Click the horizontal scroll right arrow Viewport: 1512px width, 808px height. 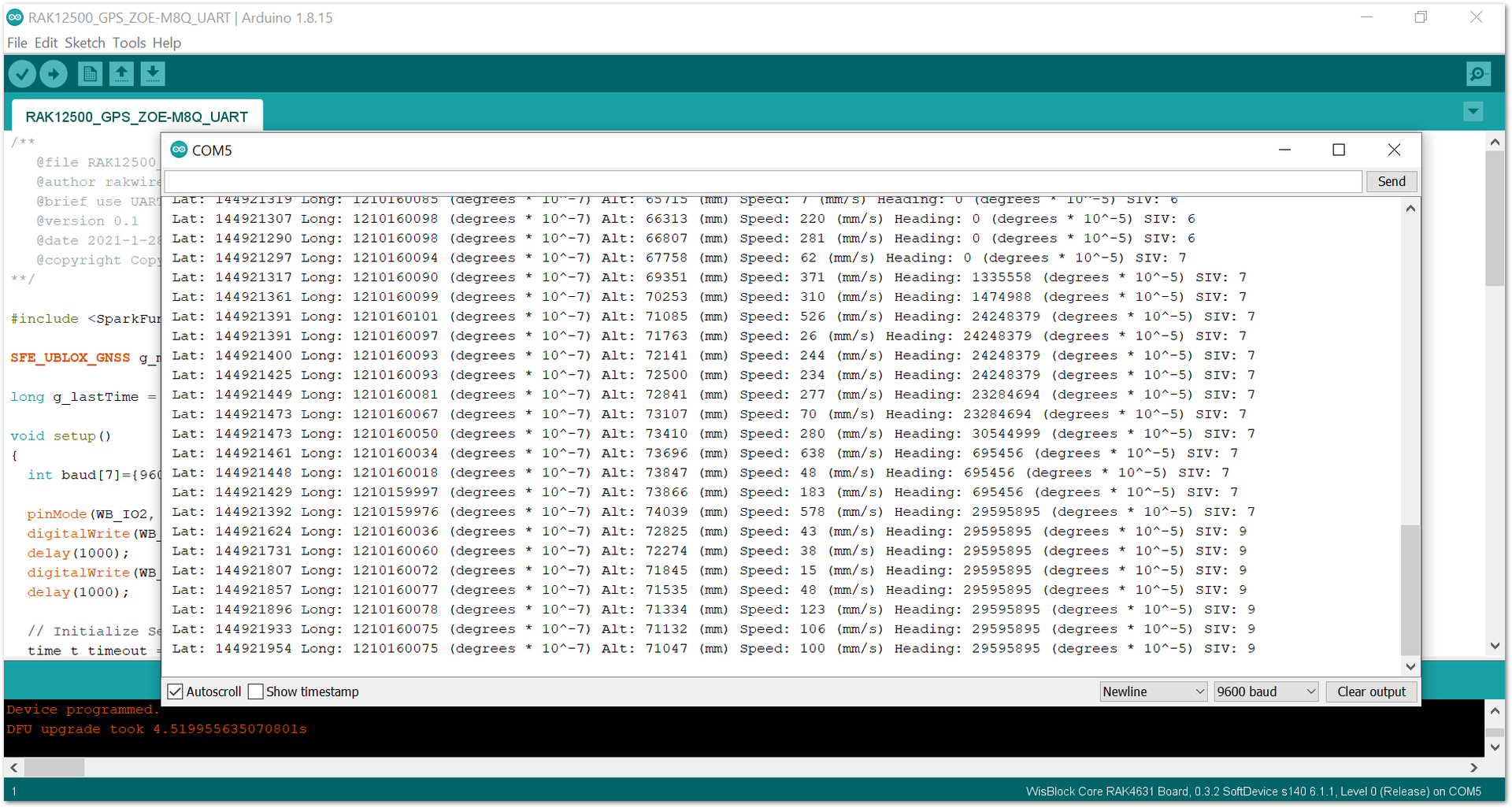tap(1473, 767)
